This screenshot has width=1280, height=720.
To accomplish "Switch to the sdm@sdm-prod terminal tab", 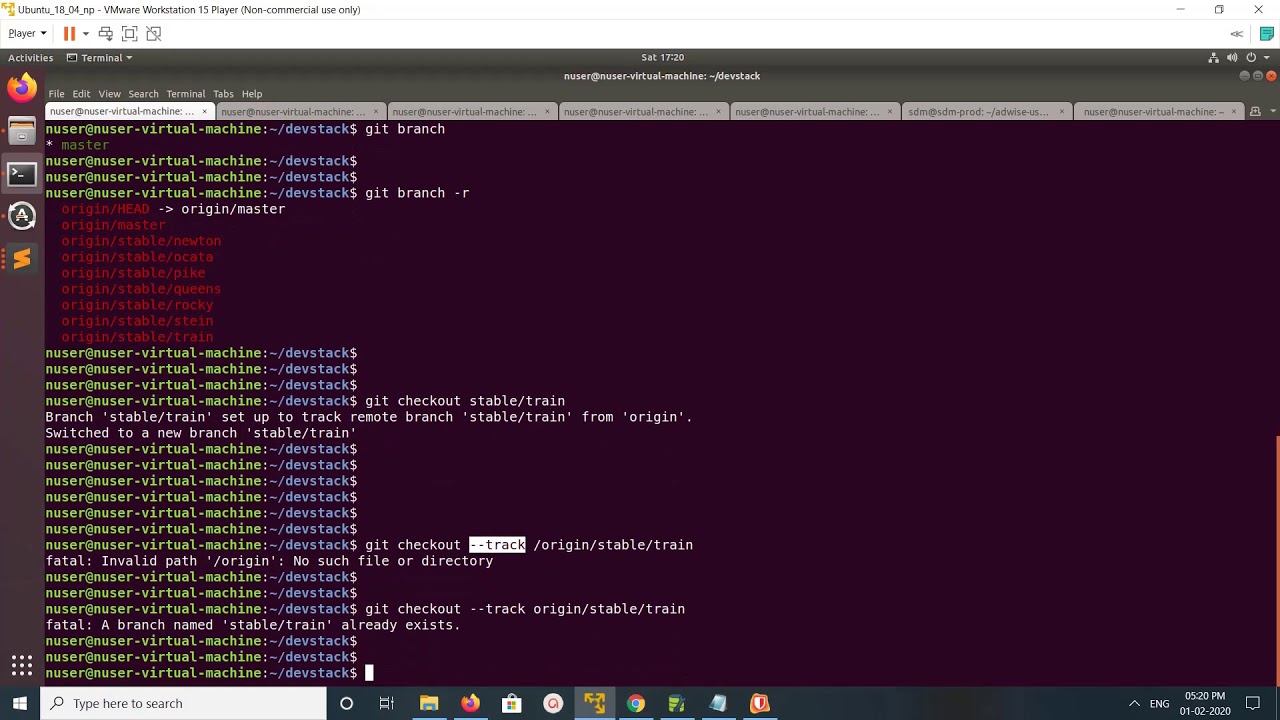I will [x=987, y=112].
